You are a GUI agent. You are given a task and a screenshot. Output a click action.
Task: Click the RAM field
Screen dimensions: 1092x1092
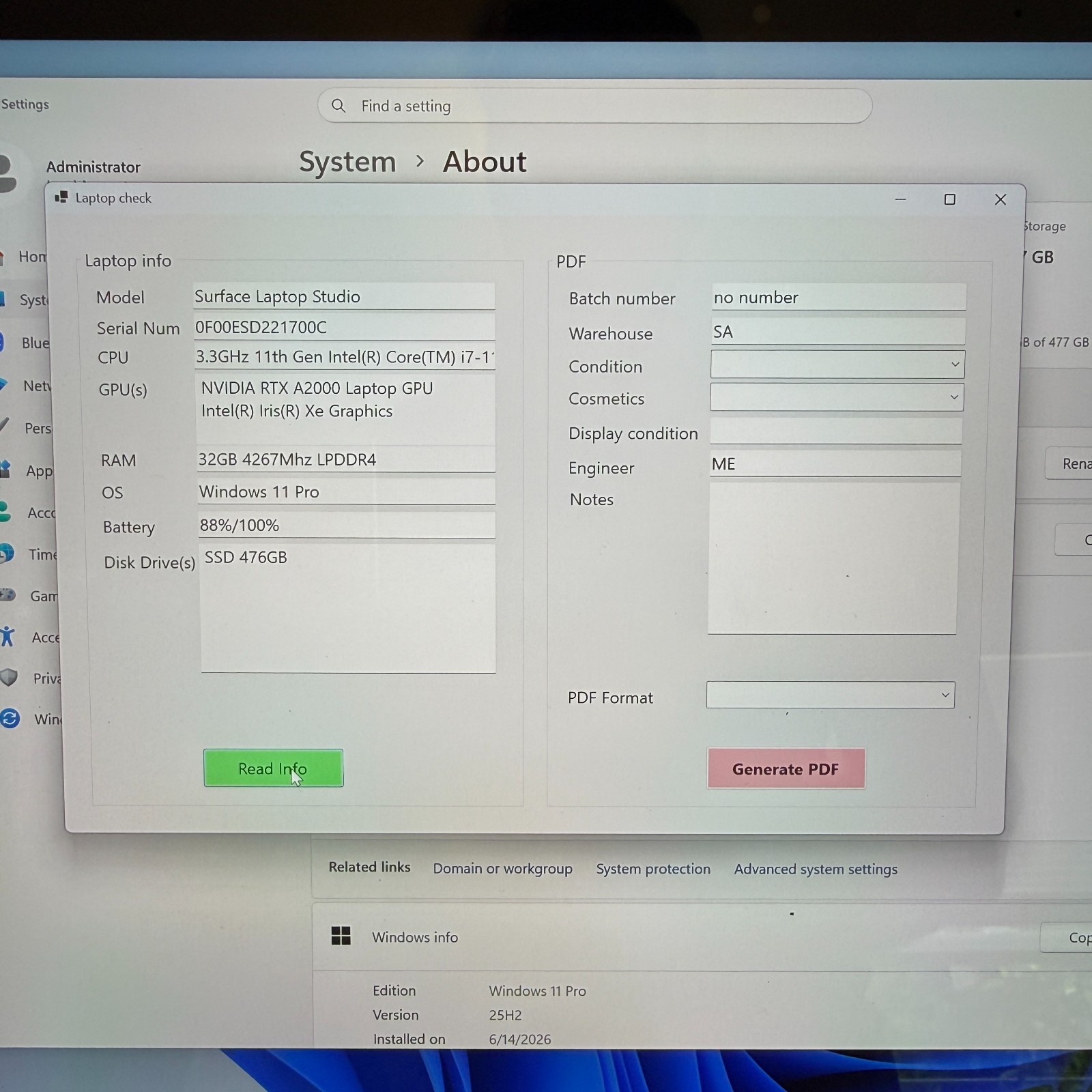346,459
